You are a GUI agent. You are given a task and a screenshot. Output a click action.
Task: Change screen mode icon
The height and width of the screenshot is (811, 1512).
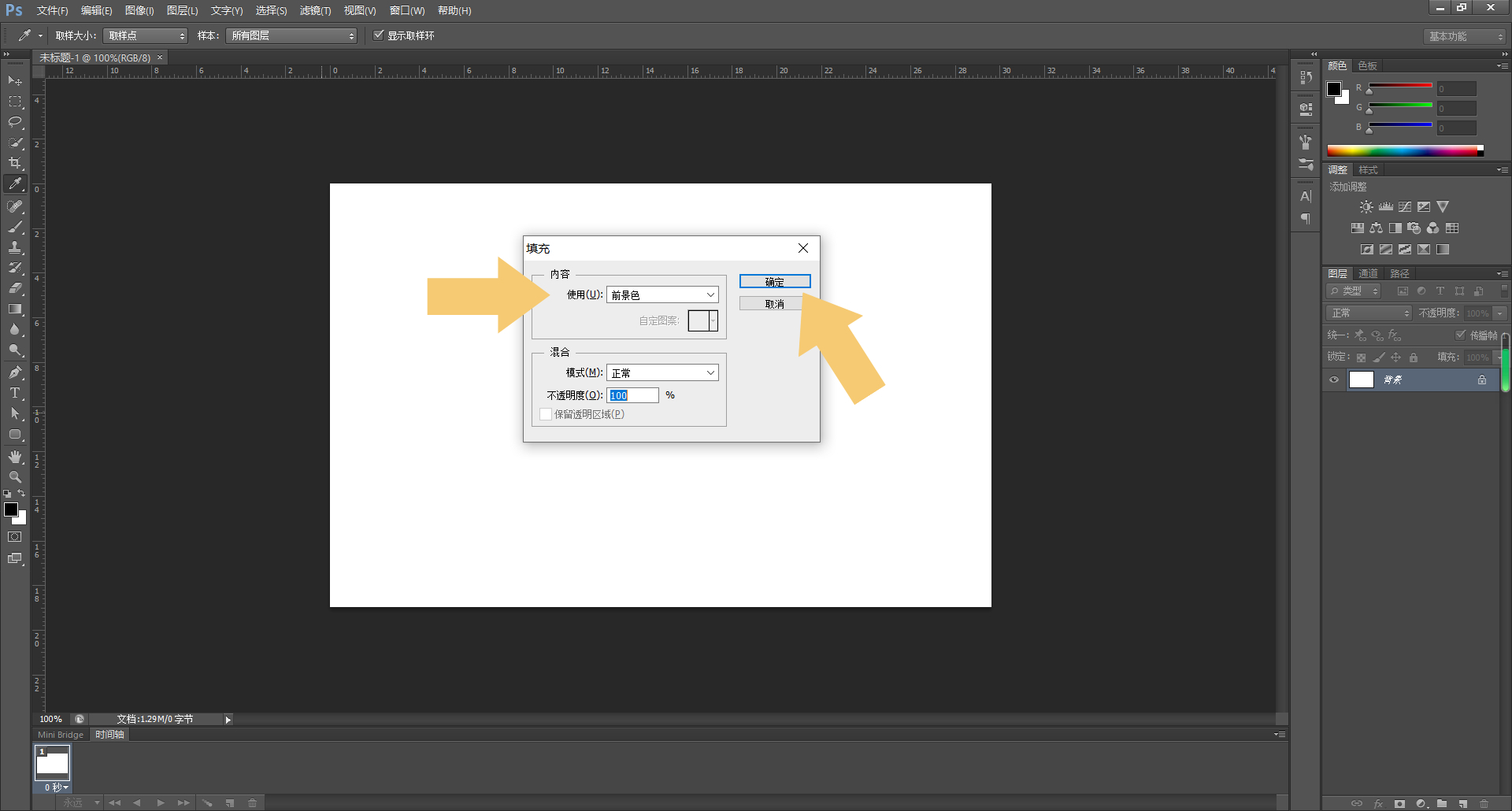[x=15, y=558]
